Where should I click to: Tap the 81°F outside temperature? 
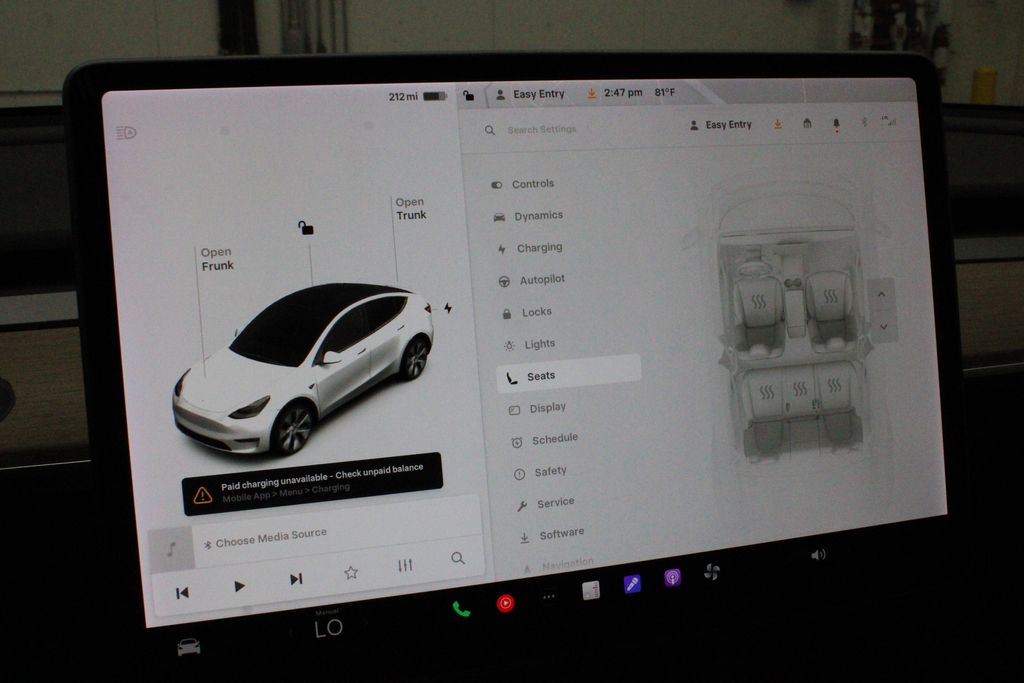(665, 92)
